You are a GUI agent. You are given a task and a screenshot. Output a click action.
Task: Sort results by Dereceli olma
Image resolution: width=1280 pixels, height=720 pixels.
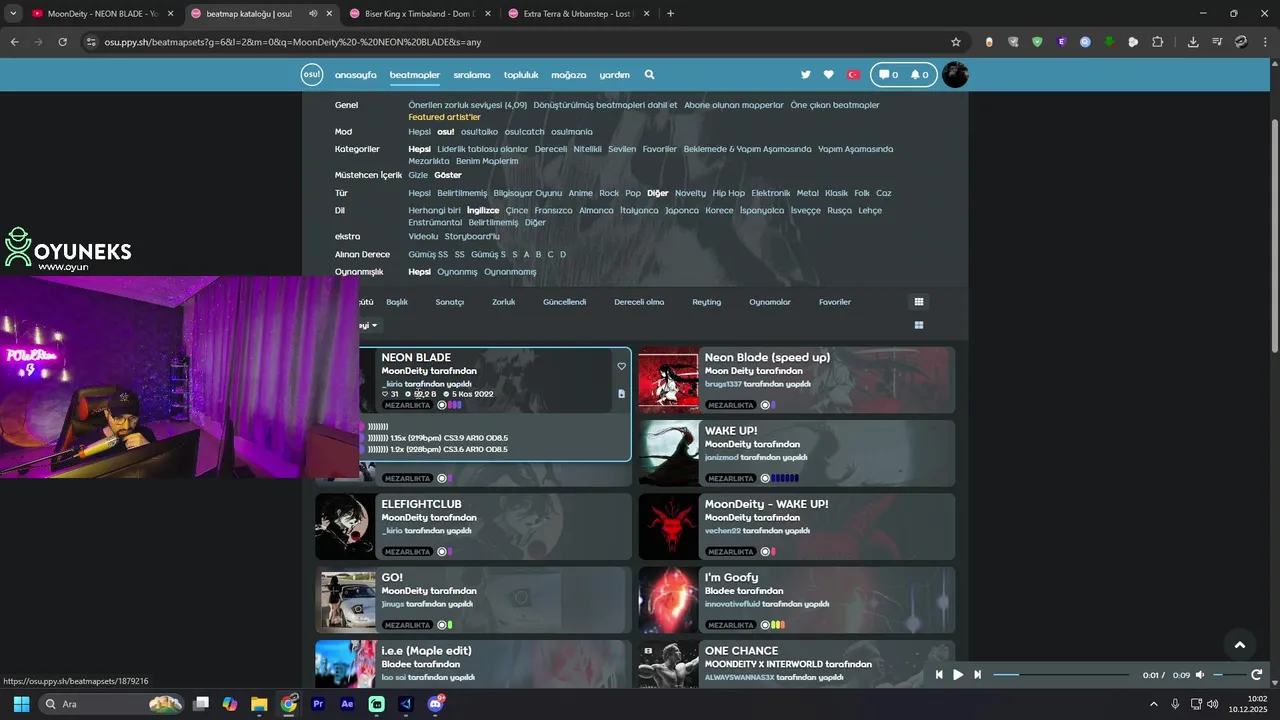[639, 302]
